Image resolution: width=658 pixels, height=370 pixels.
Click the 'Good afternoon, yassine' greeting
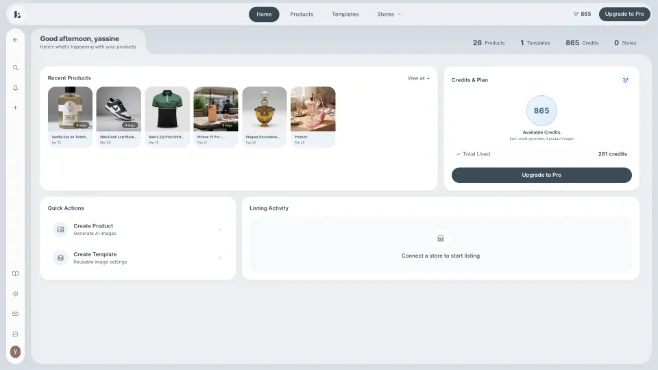80,39
